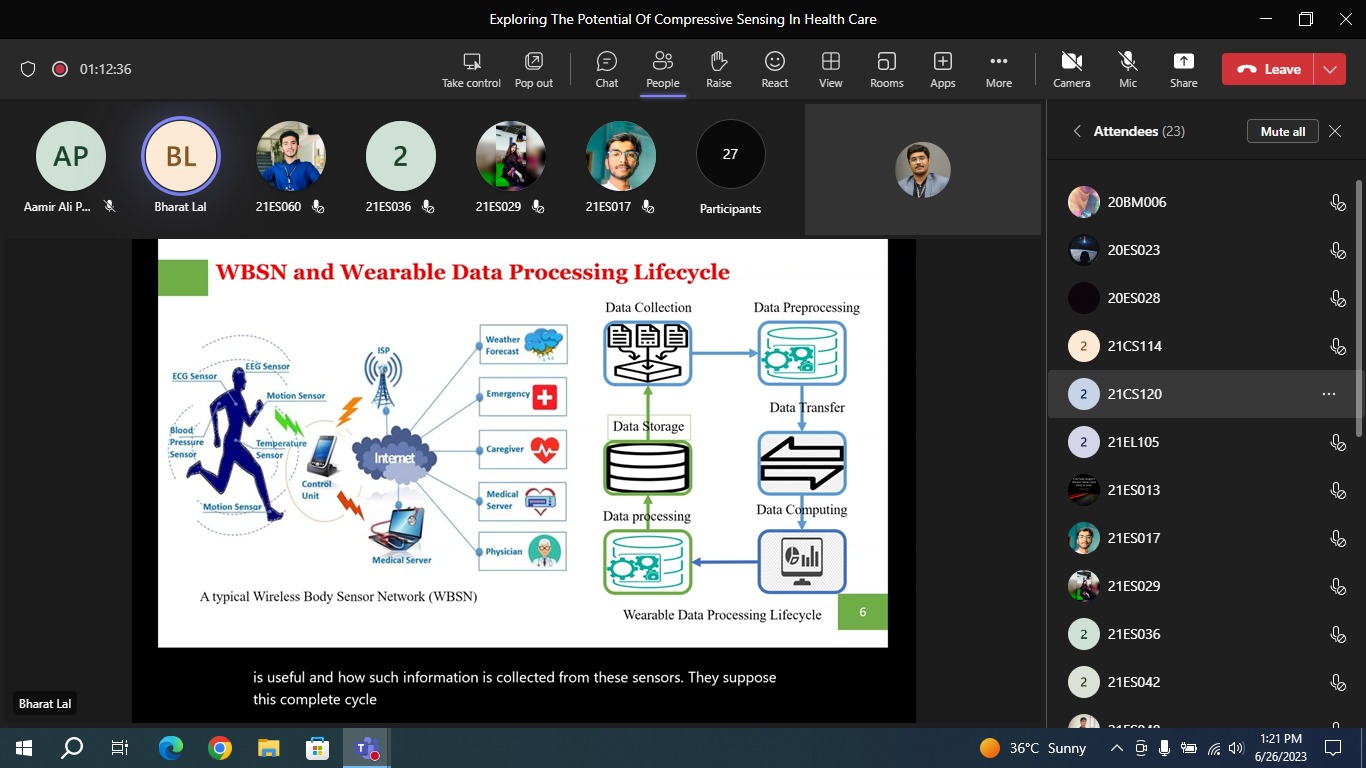
Task: Unmute the Mic
Action: pyautogui.click(x=1128, y=69)
